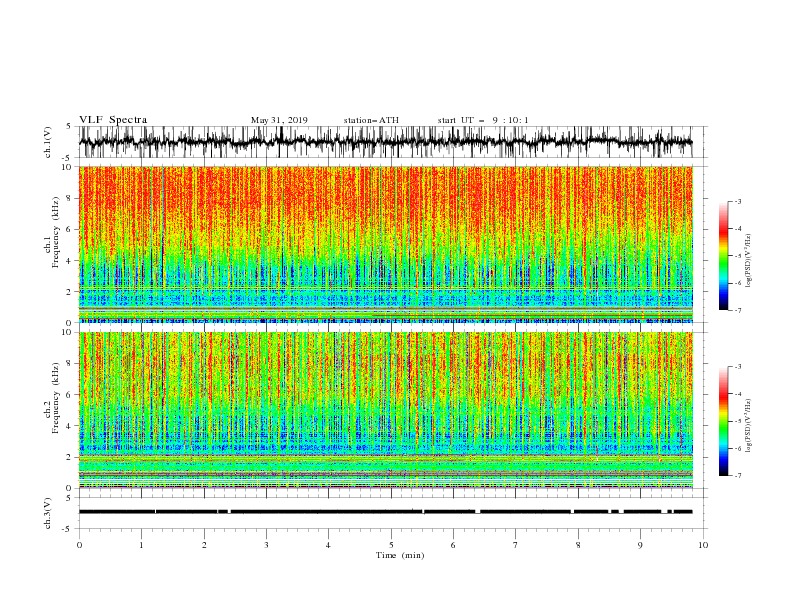Click the "5" tick on the ch.1(V) axis

(x=68, y=127)
